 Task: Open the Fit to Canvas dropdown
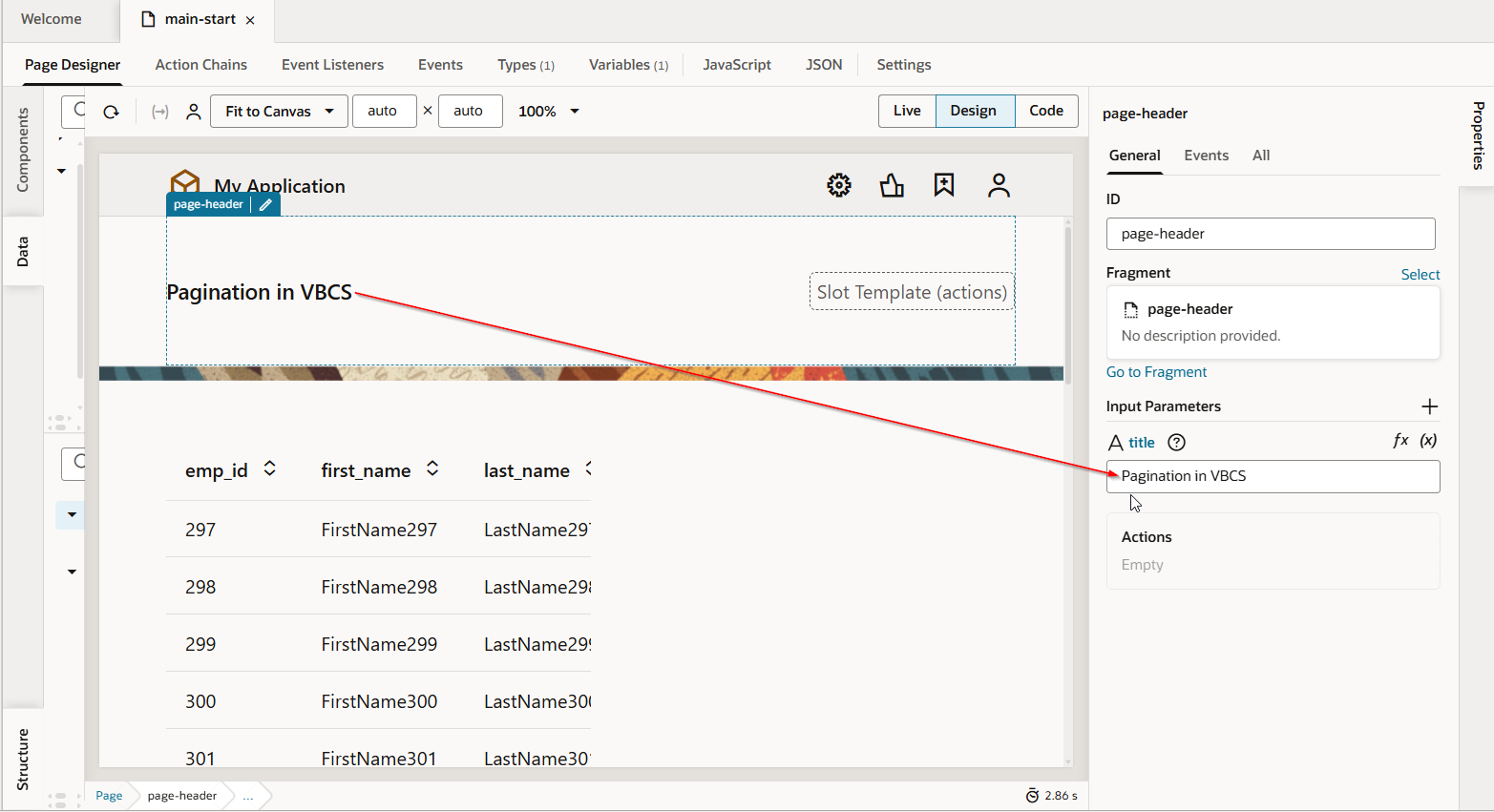pyautogui.click(x=279, y=112)
